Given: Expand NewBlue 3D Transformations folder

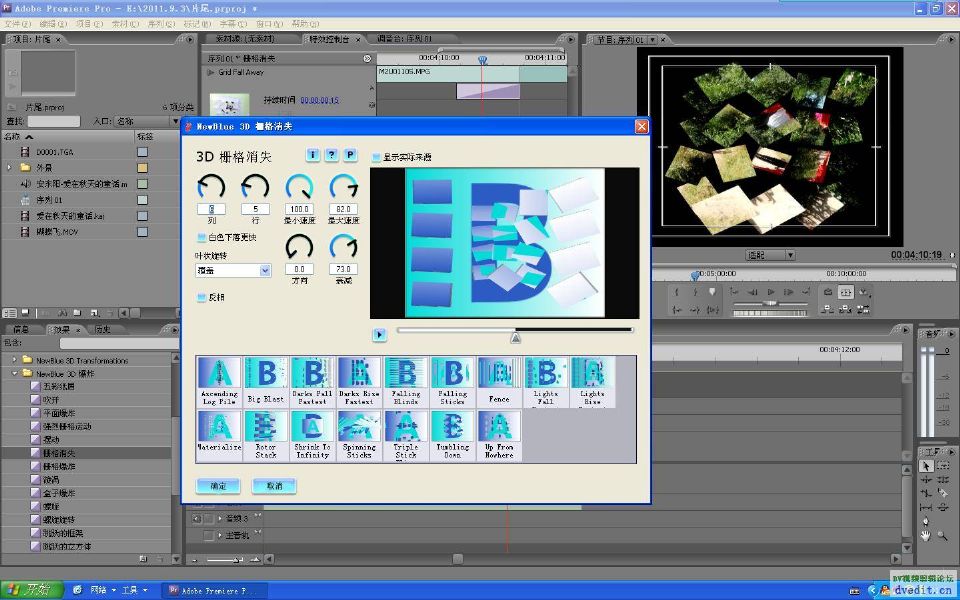Looking at the screenshot, I should click(x=15, y=360).
